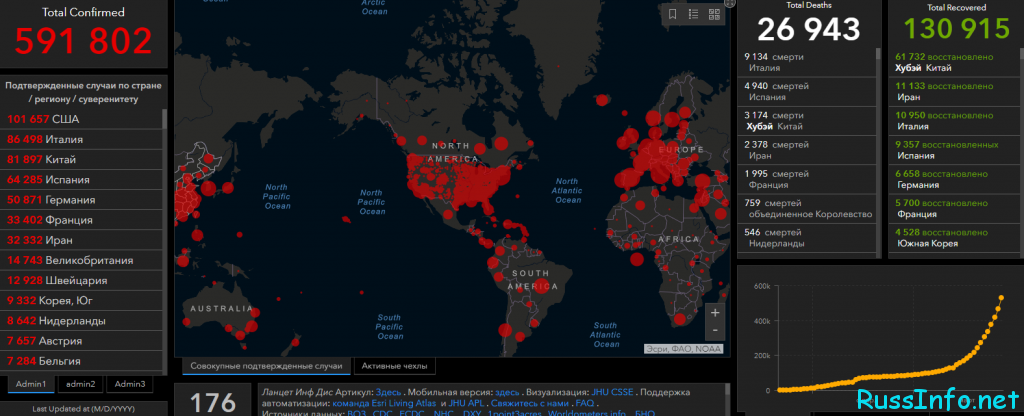Open the JHU CSSE link
The image size is (1024, 416).
coord(612,392)
